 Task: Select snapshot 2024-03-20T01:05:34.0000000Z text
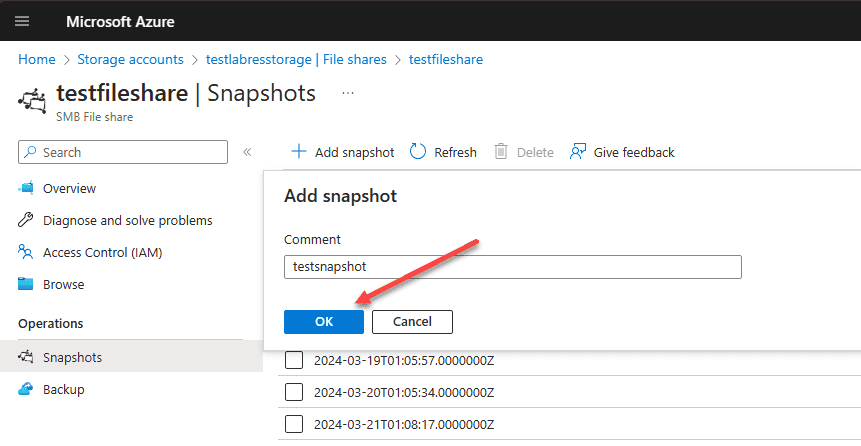[x=404, y=393]
